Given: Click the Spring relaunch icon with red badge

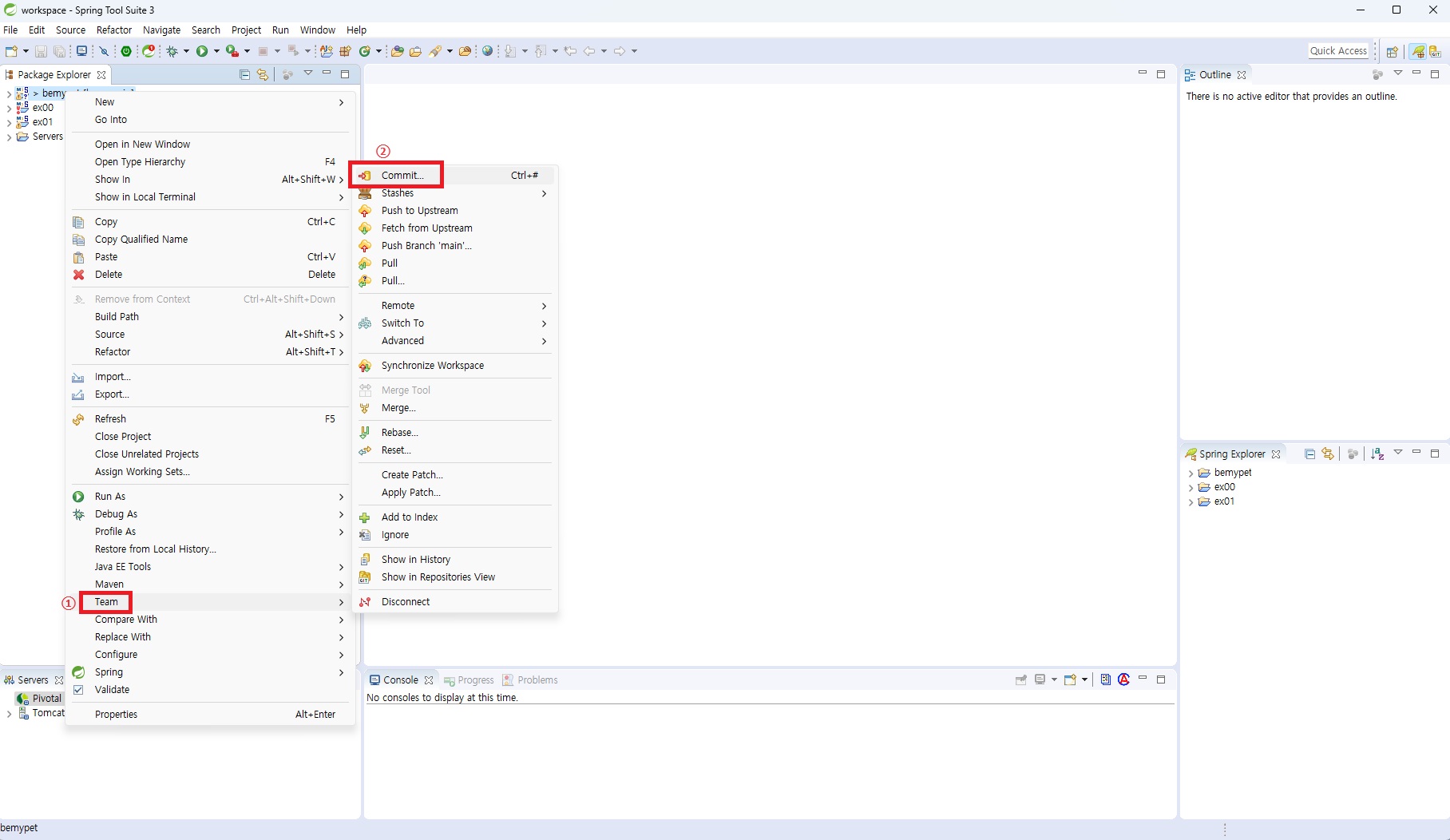Looking at the screenshot, I should coord(149,51).
